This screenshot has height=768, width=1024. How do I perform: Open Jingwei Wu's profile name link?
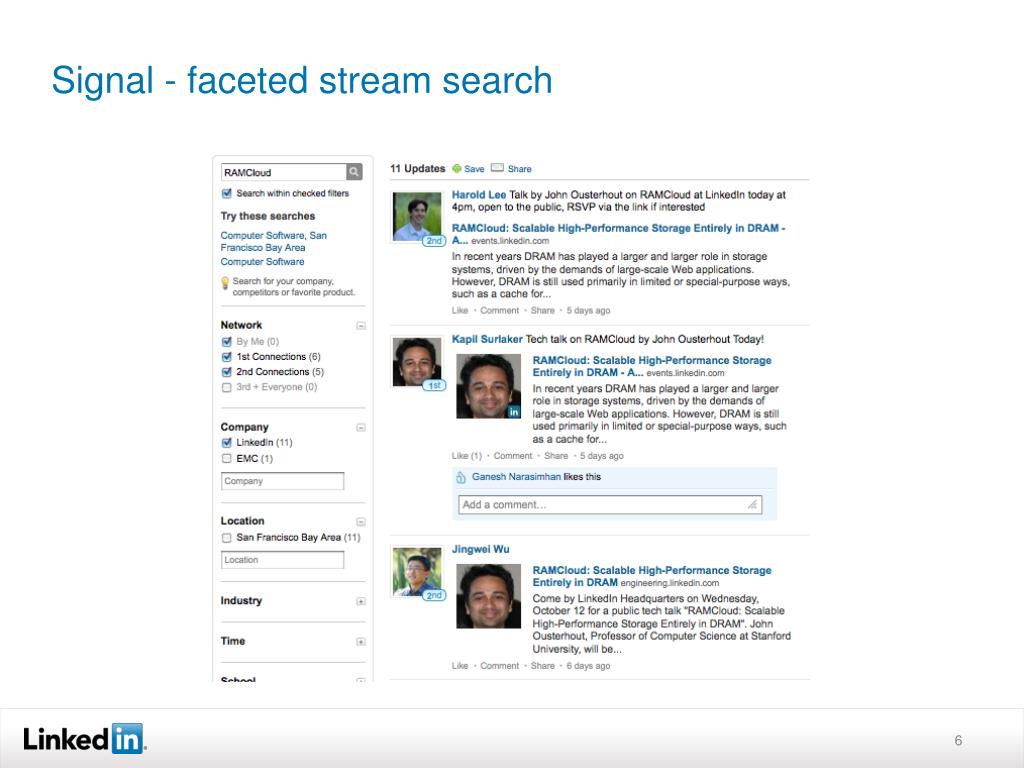click(x=481, y=549)
